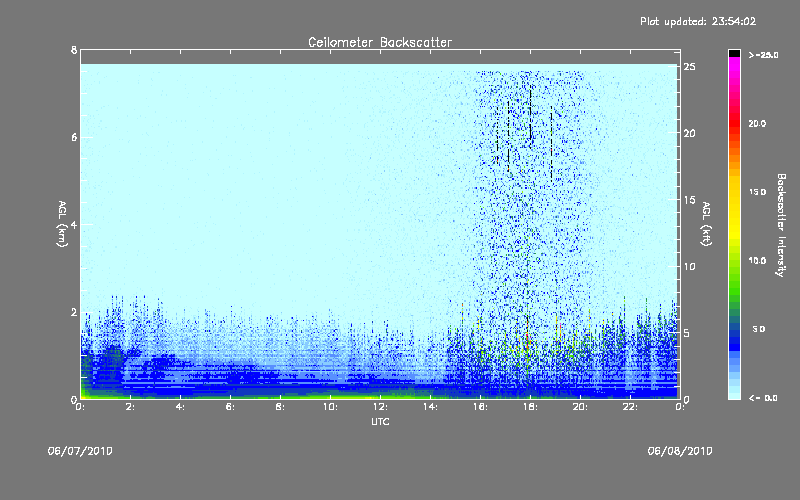
Task: Click the 2 tick on km axis
Action: coord(74,312)
